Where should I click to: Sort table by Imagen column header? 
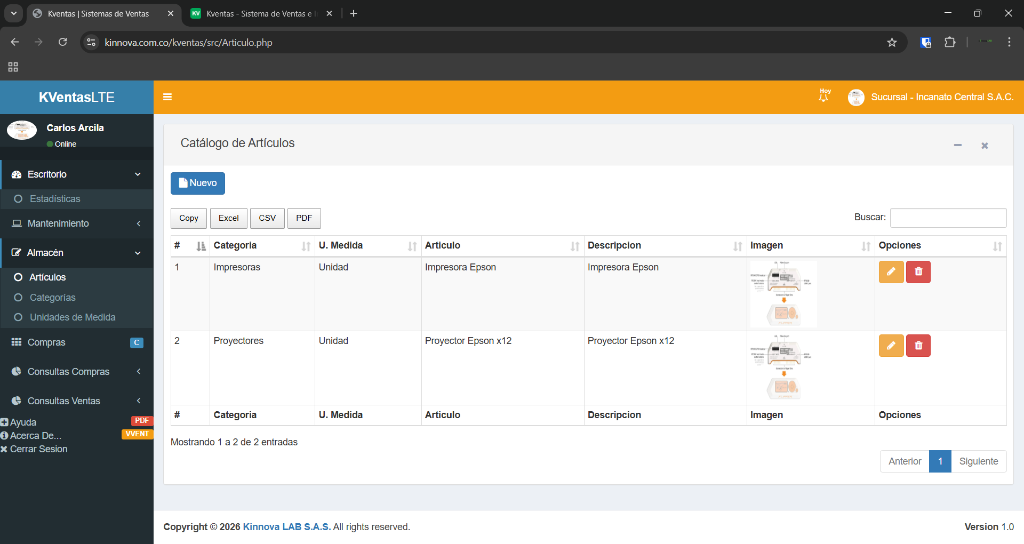(x=810, y=246)
